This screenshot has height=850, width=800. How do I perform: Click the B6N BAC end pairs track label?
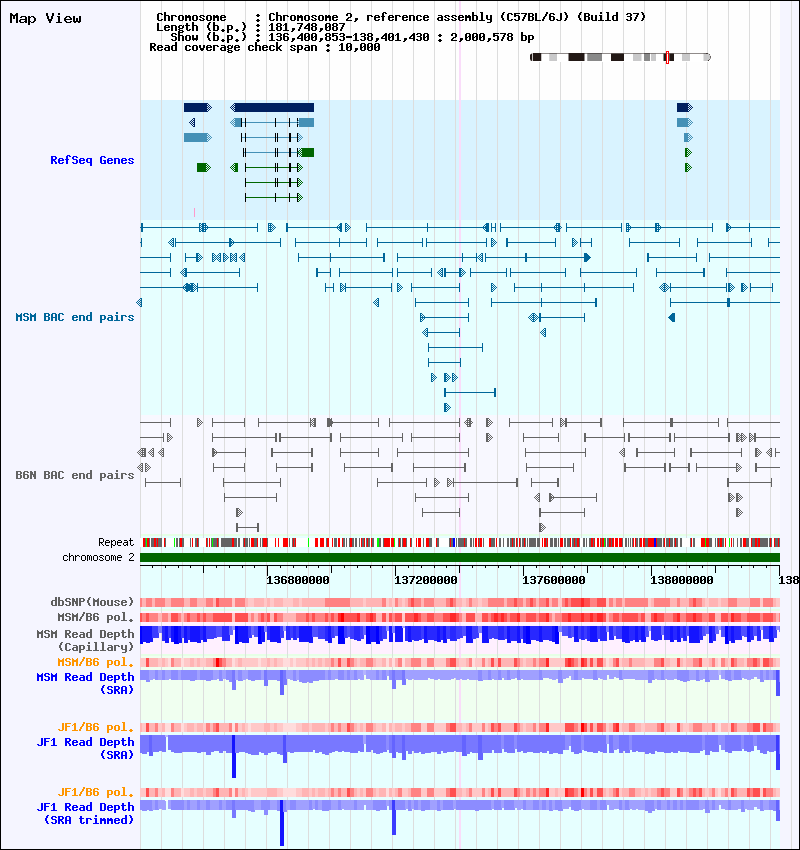coord(75,475)
